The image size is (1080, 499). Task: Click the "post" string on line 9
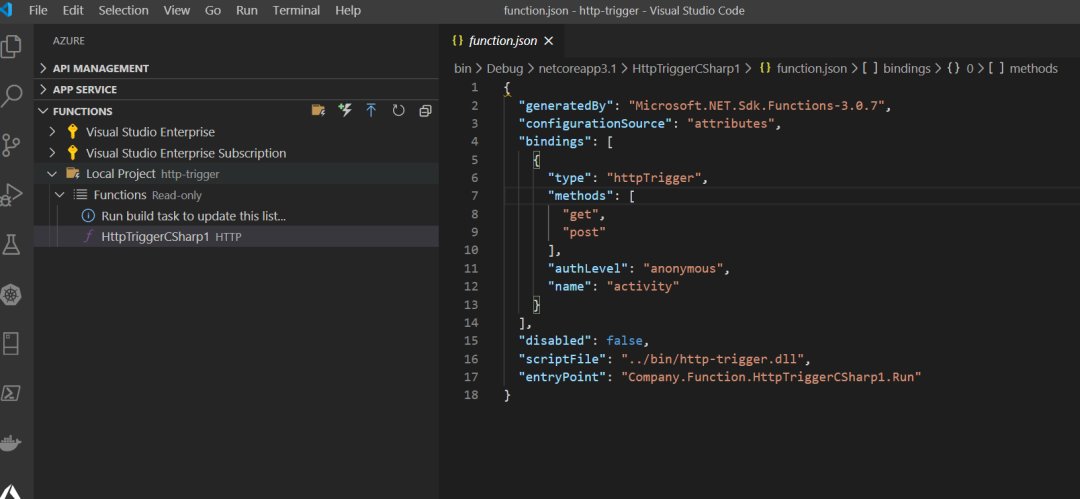[585, 232]
